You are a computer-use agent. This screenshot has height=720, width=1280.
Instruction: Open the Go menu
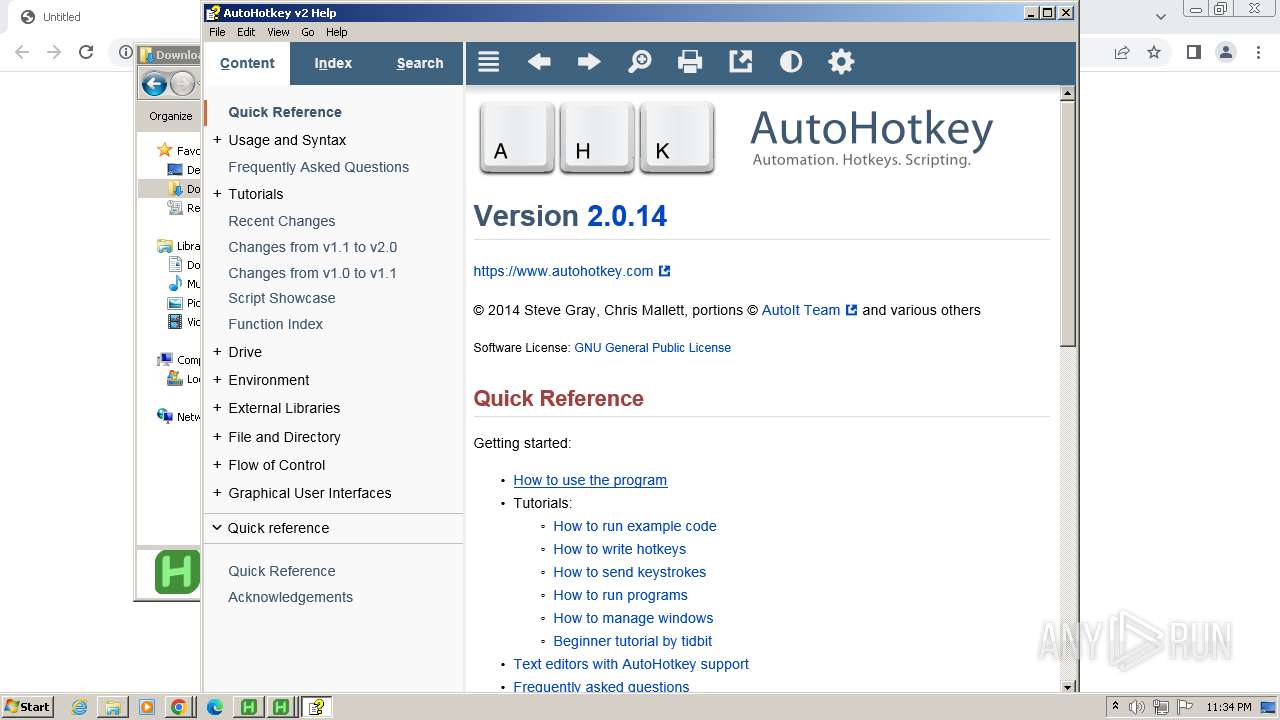308,32
